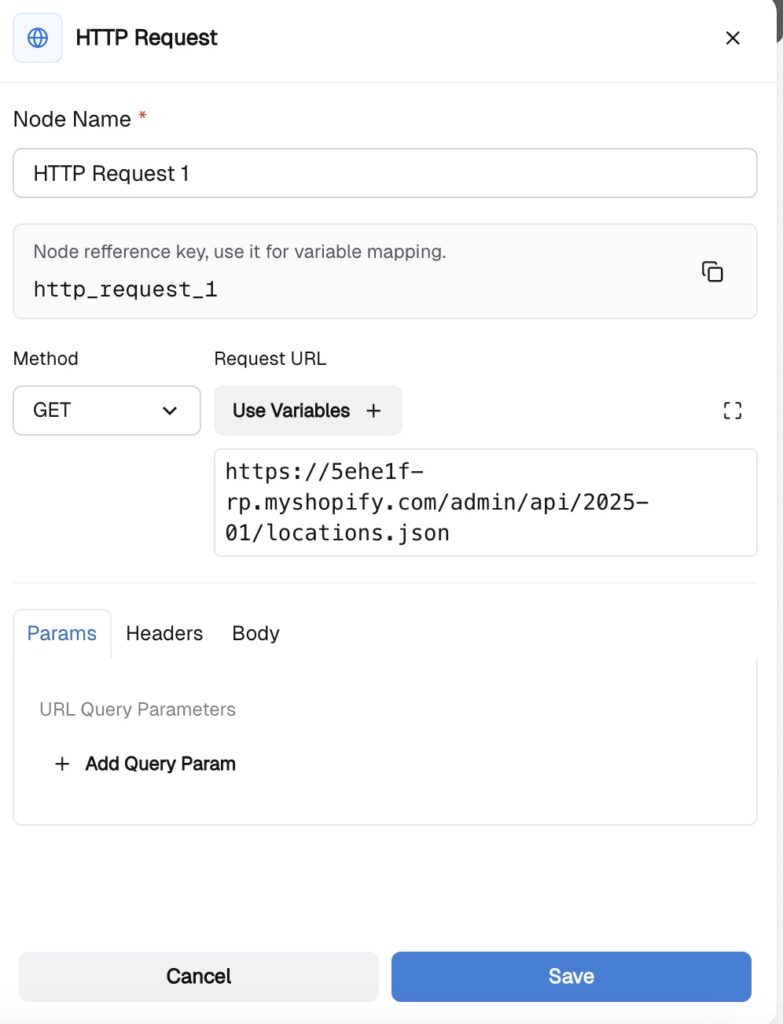Click the HTTP Request panel title
Screen dimensions: 783x1024
[146, 38]
